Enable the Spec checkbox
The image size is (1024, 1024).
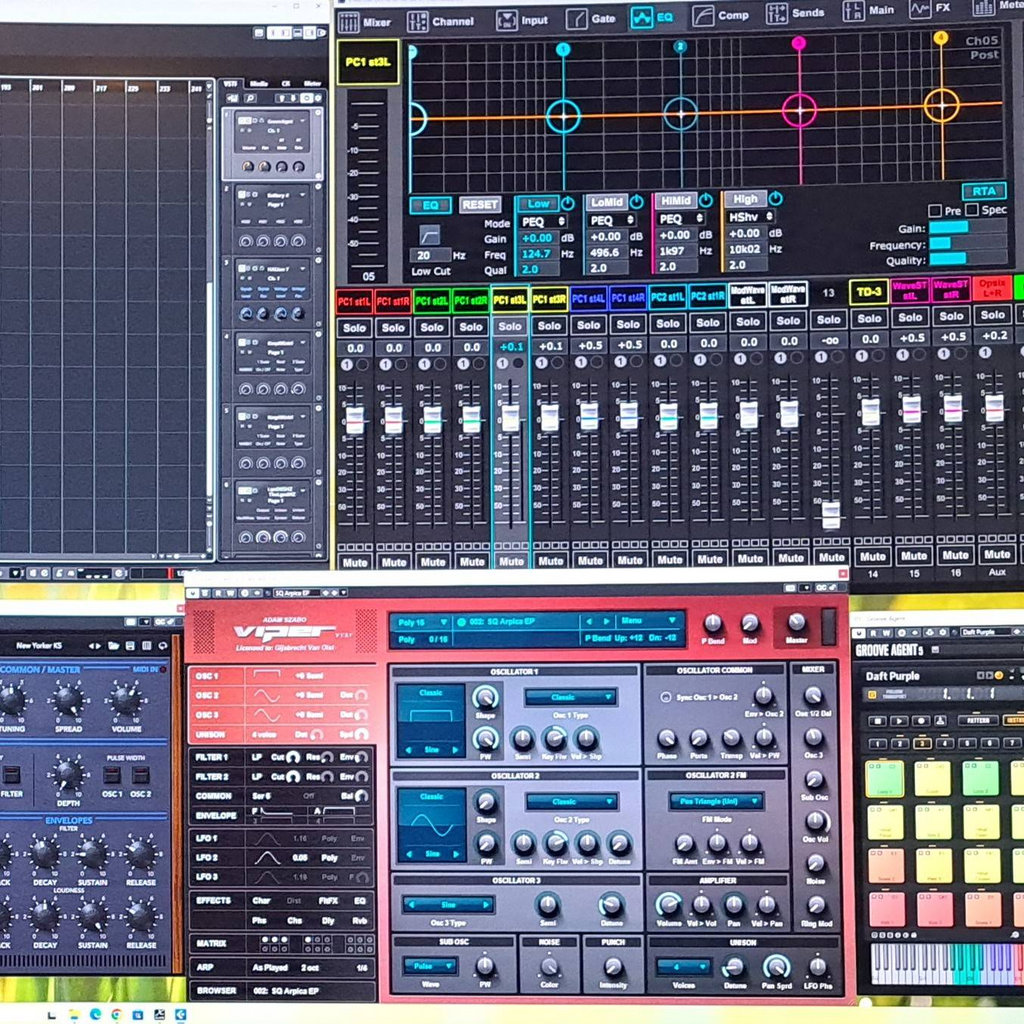tap(972, 210)
